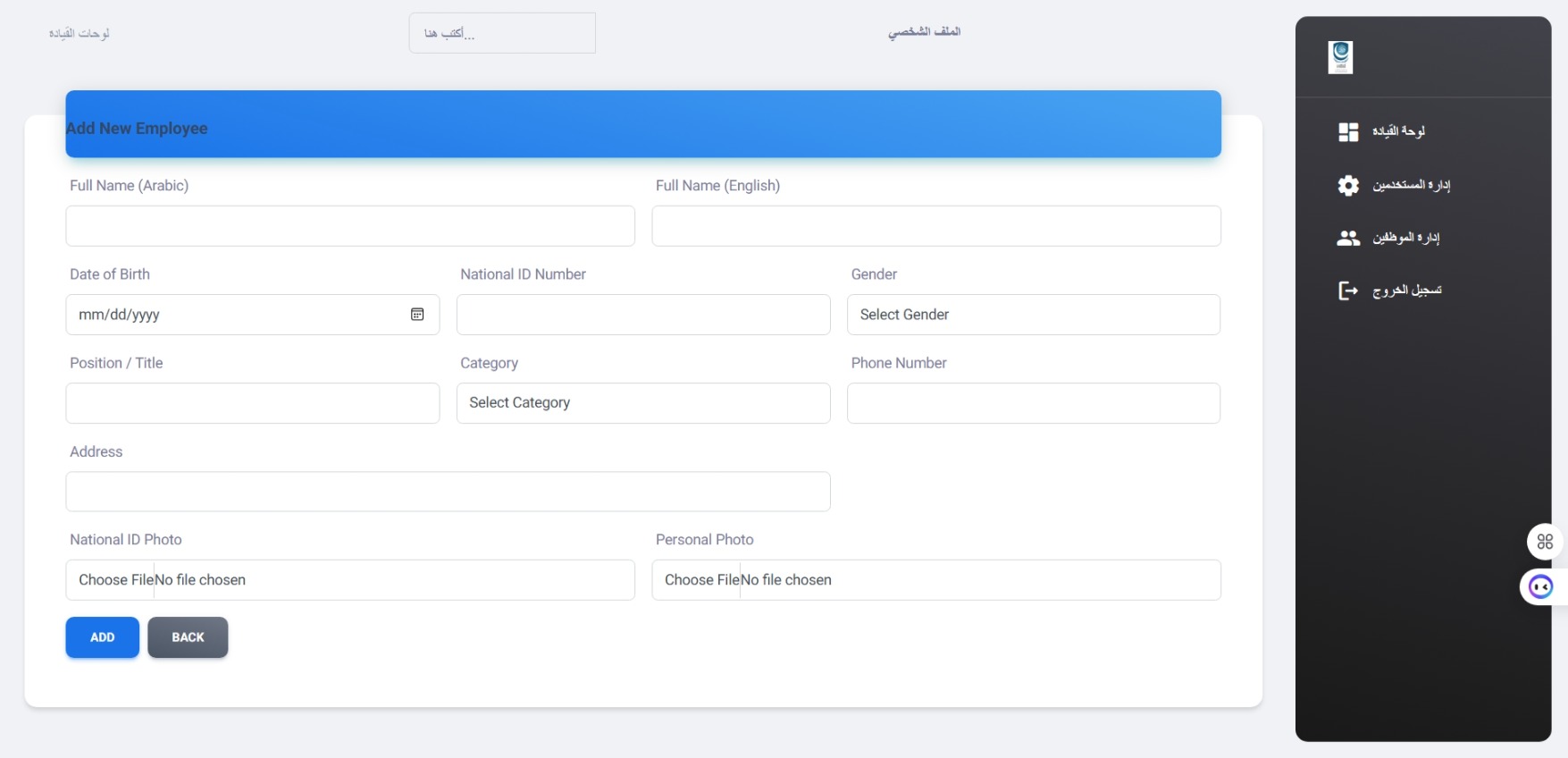Expand the Select Category dropdown
The width and height of the screenshot is (1568, 758).
click(x=642, y=403)
